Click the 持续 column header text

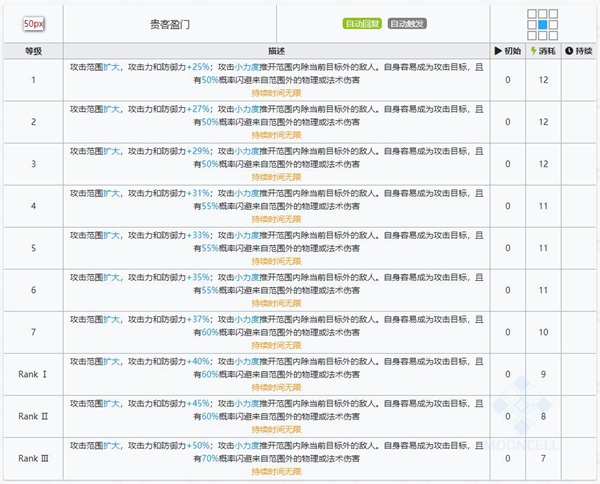coord(584,51)
